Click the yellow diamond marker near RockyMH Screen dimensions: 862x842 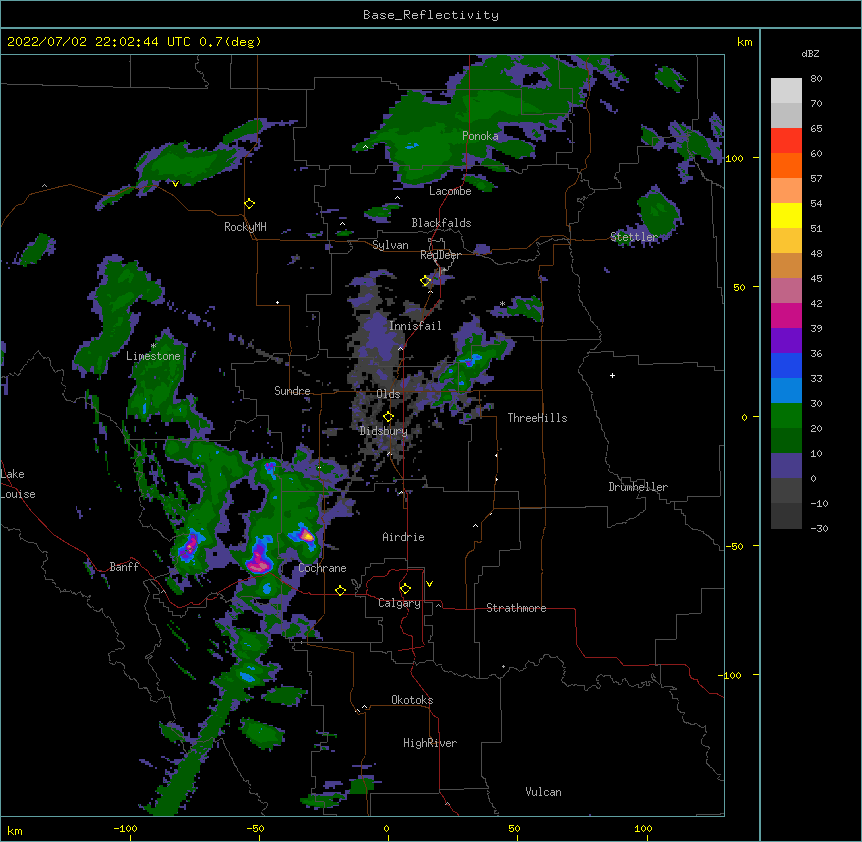coord(249,204)
